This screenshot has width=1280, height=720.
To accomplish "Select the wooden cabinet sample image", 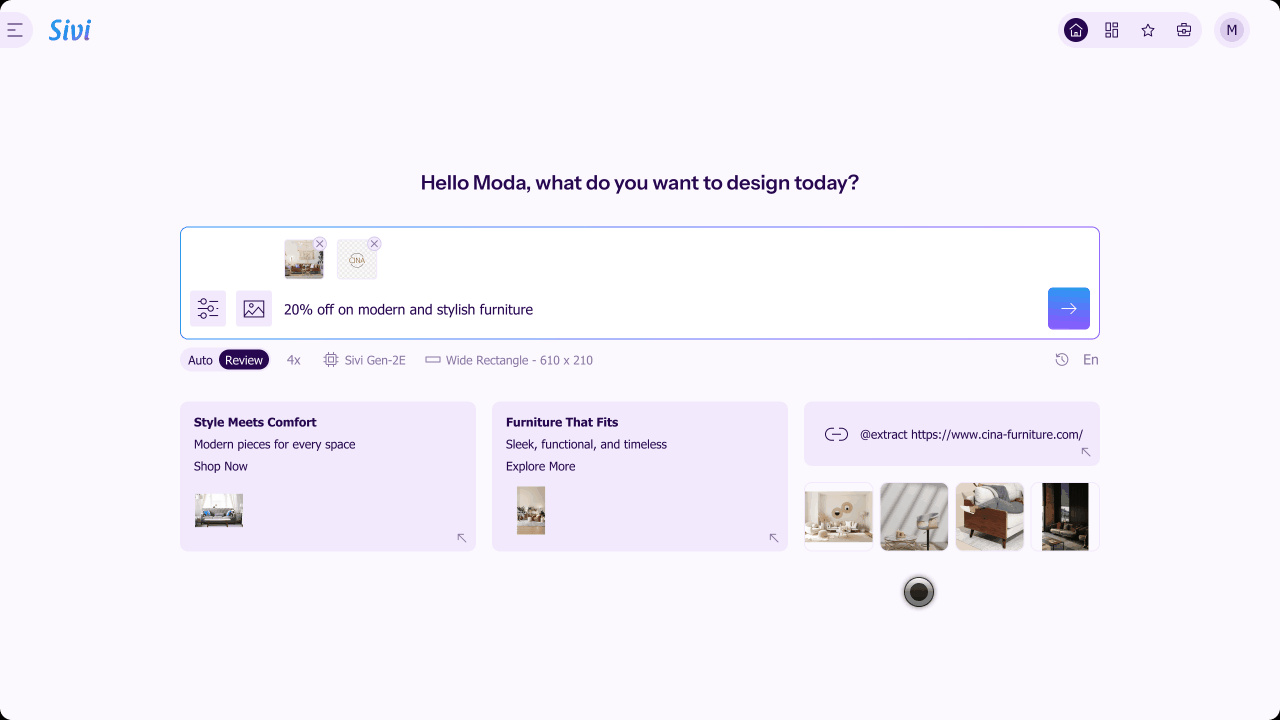I will [990, 517].
